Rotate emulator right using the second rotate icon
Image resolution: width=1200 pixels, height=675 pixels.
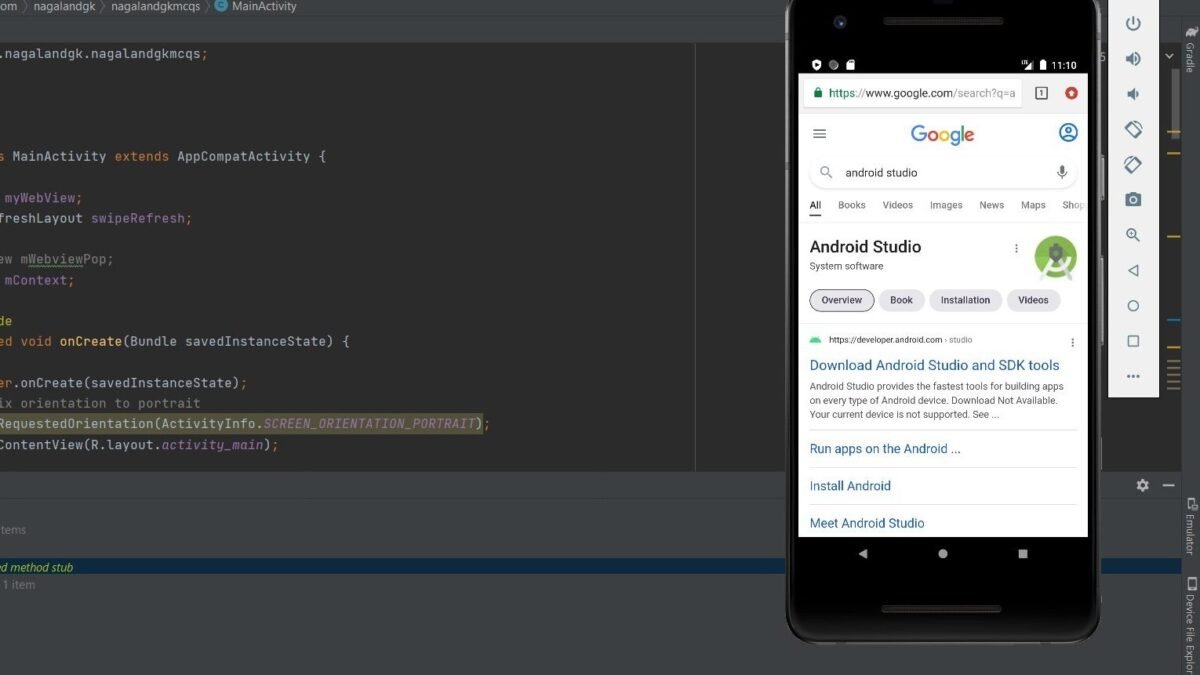(1133, 165)
